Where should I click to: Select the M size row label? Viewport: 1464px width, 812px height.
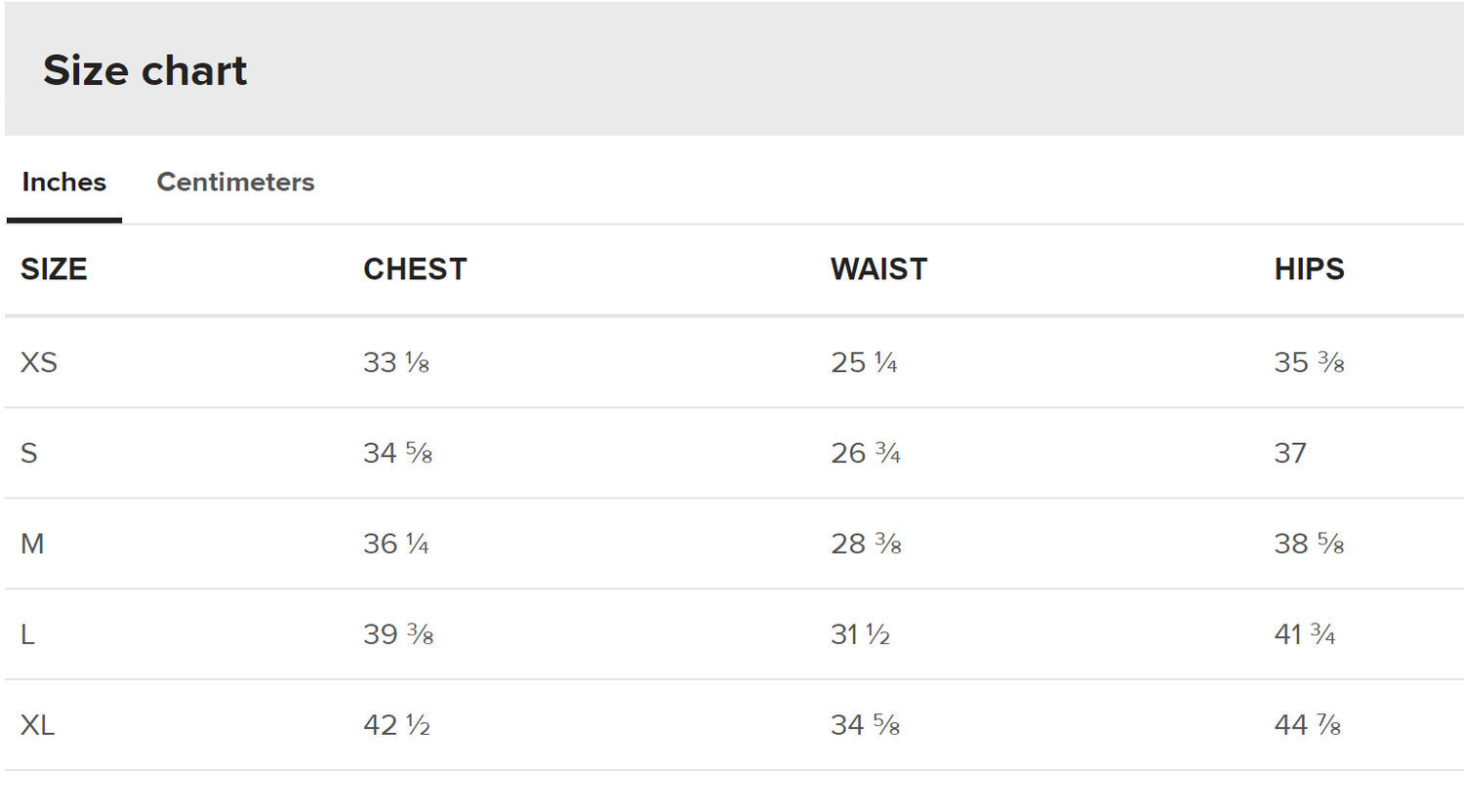pos(32,544)
